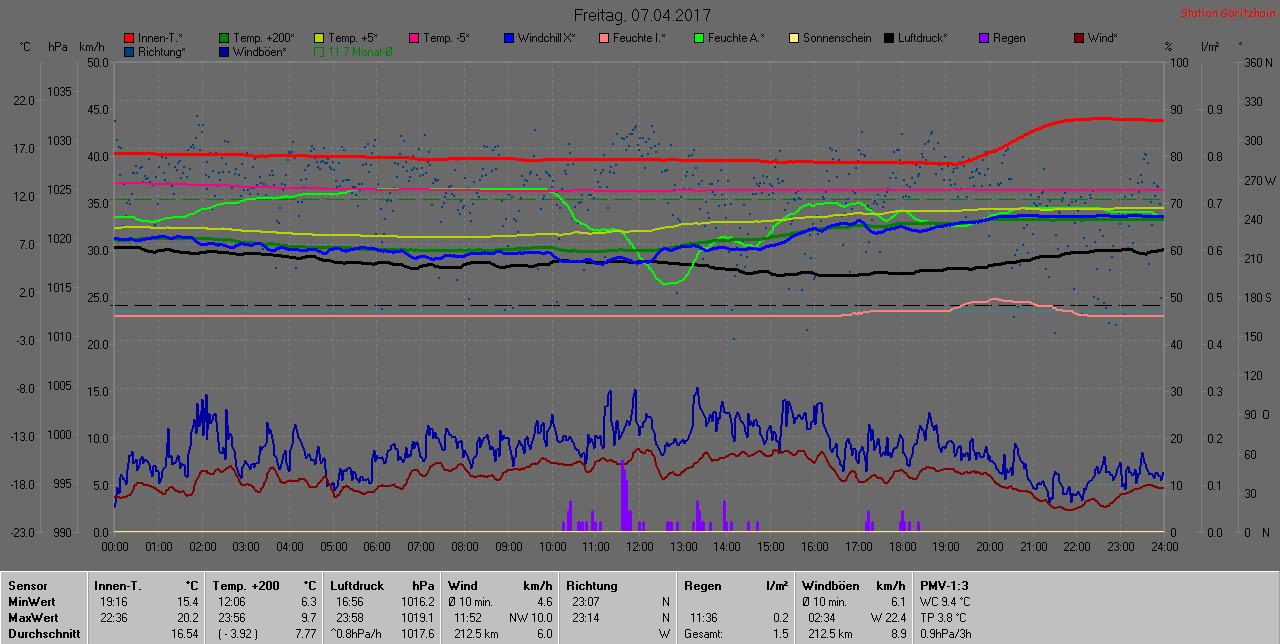
Task: Click the pink Feuchte I. swatch
Action: coord(604,38)
